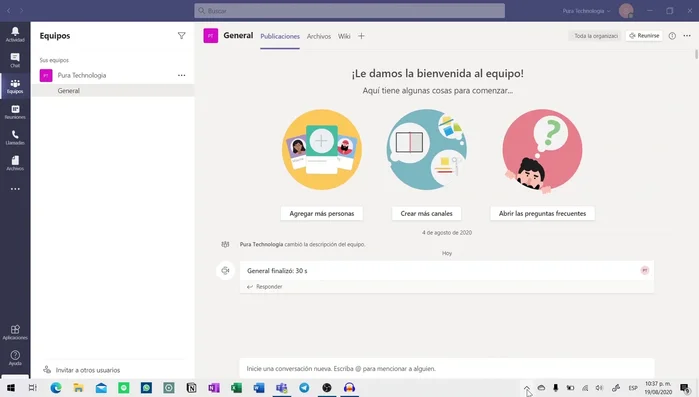
Task: Click the add people illustration
Action: [322, 149]
